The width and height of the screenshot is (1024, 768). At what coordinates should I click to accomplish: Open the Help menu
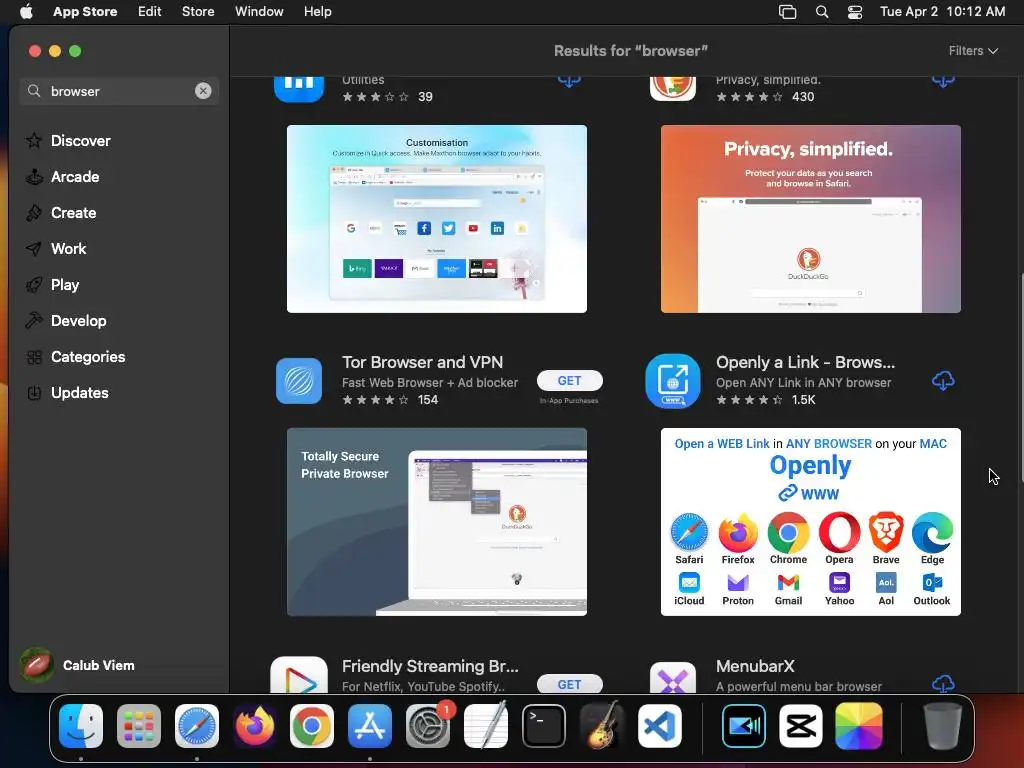[317, 11]
